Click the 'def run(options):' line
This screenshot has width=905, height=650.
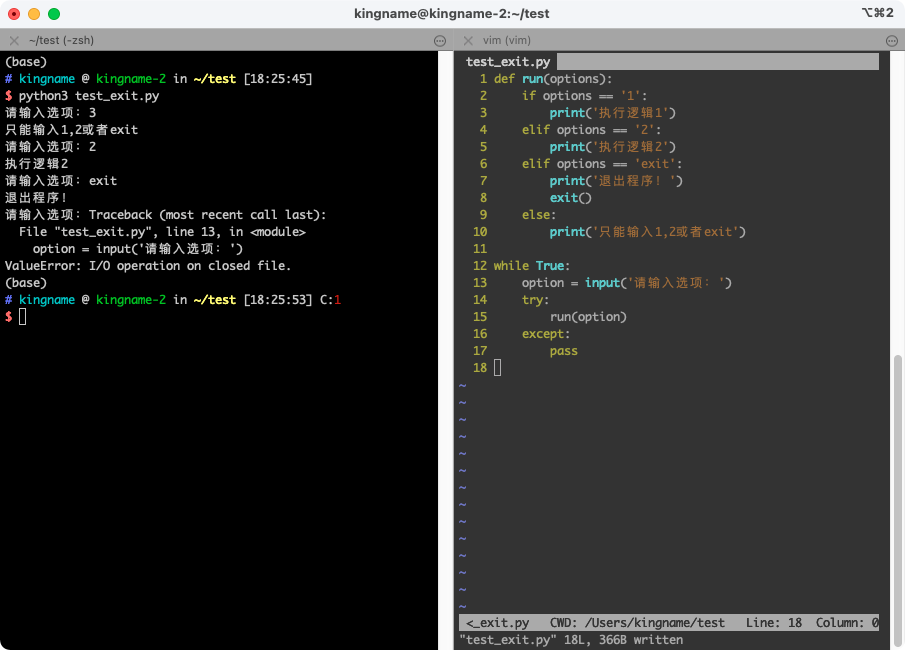pyautogui.click(x=552, y=79)
